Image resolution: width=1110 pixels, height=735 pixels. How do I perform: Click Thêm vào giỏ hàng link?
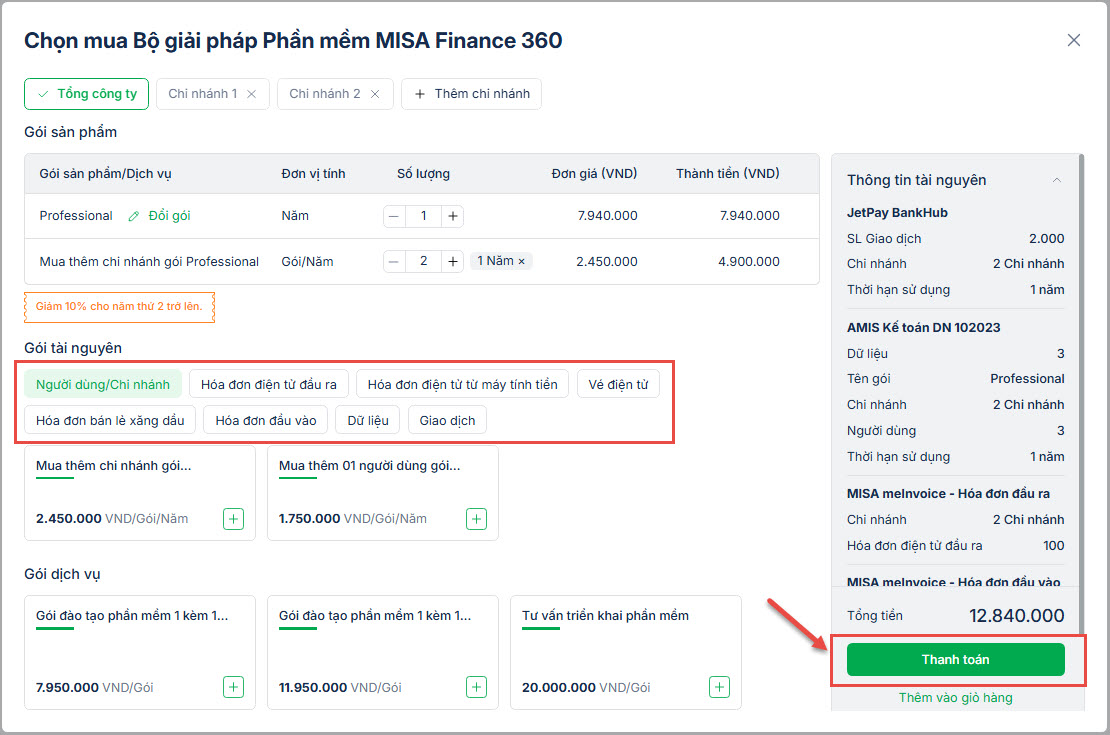point(955,698)
